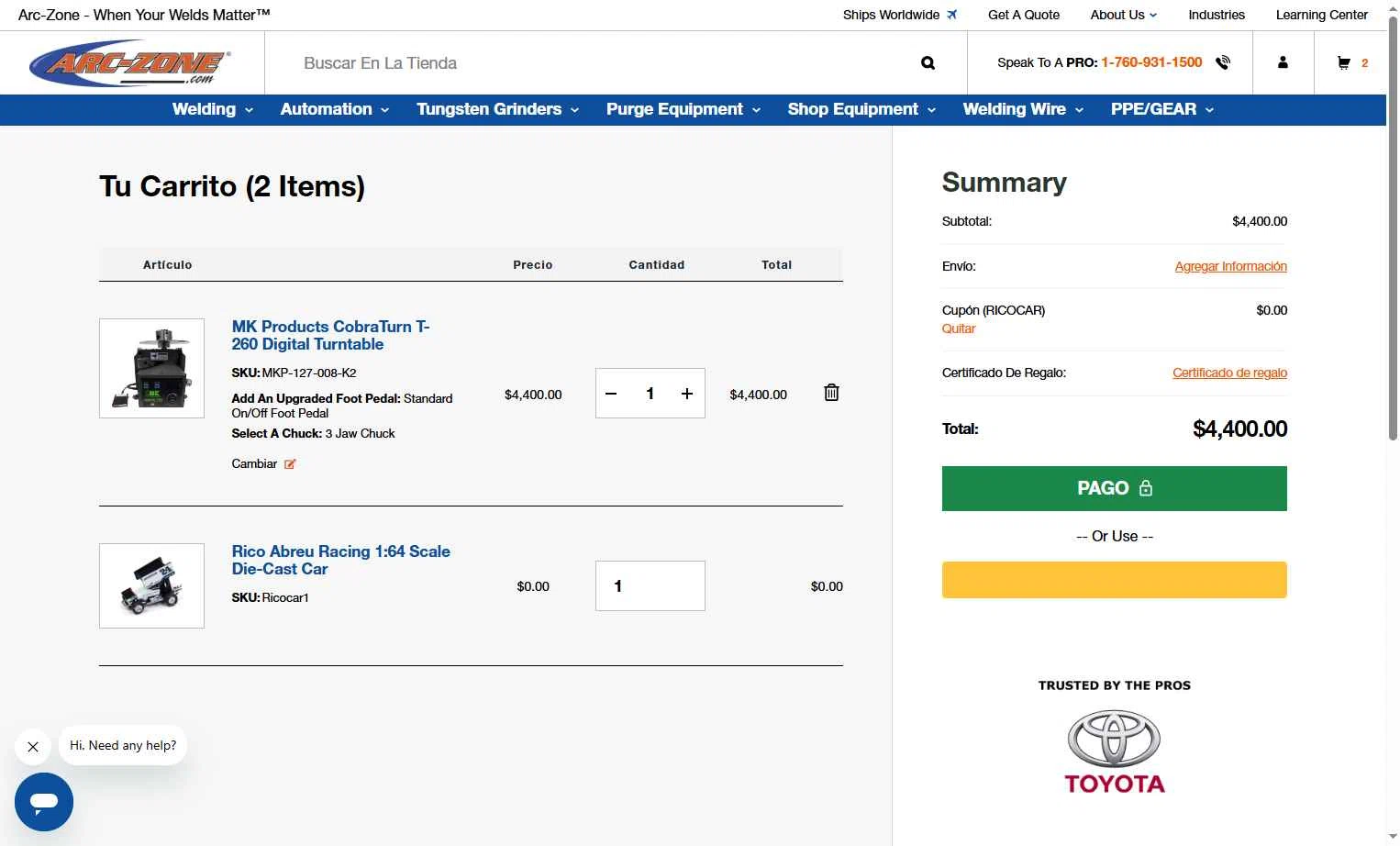The width and height of the screenshot is (1400, 846).
Task: Click the die-cast car quantity field
Action: coord(650,585)
